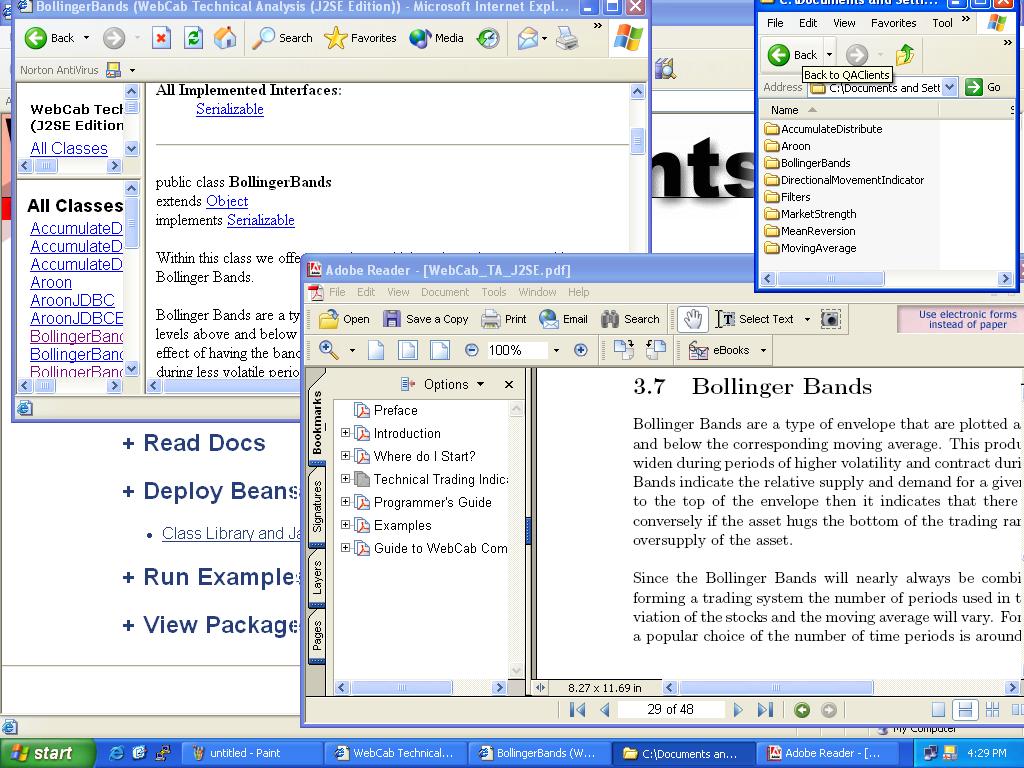
Task: Open the Bookmarks Options menu
Action: point(442,384)
